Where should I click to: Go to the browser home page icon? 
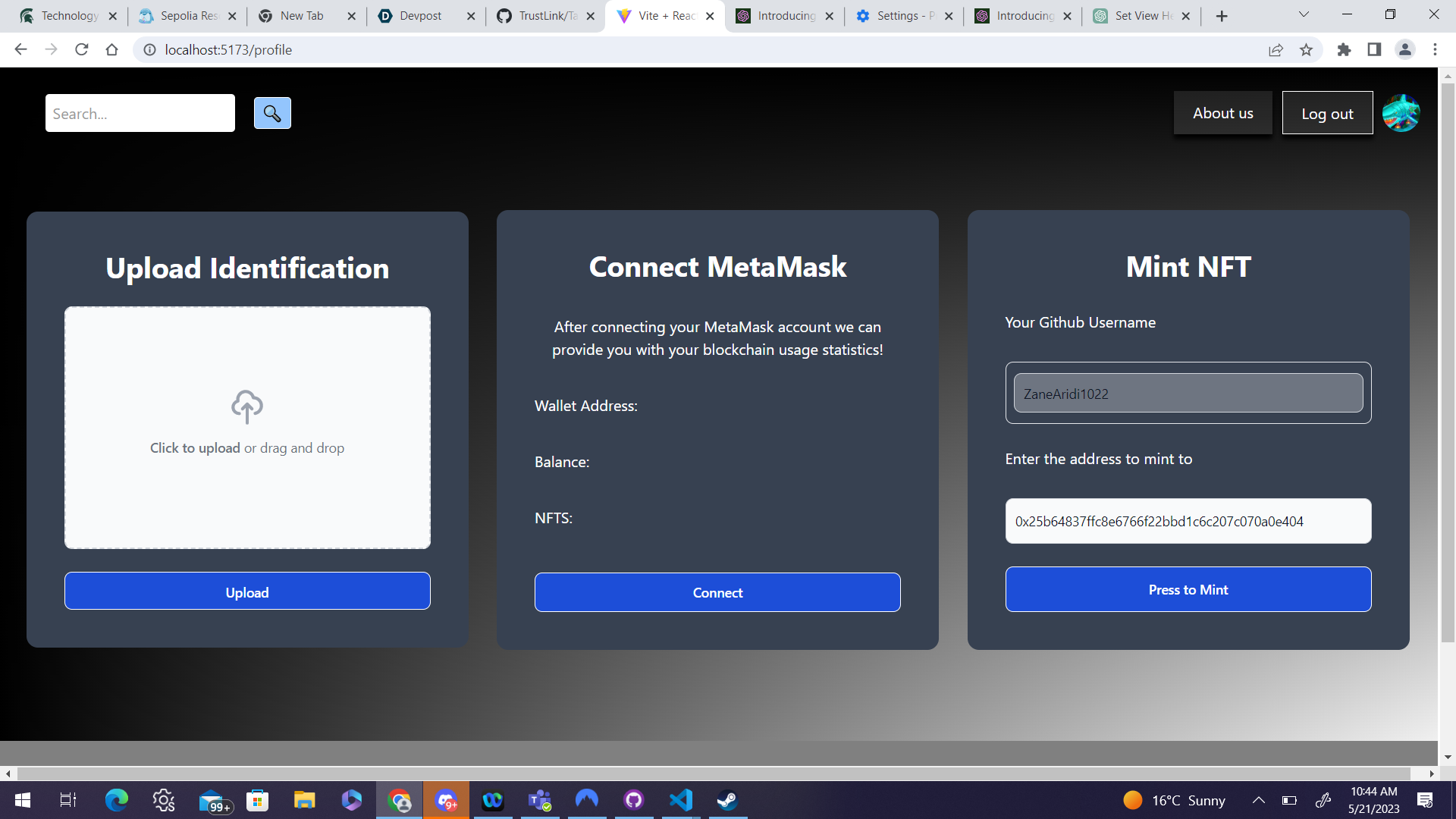click(x=112, y=50)
